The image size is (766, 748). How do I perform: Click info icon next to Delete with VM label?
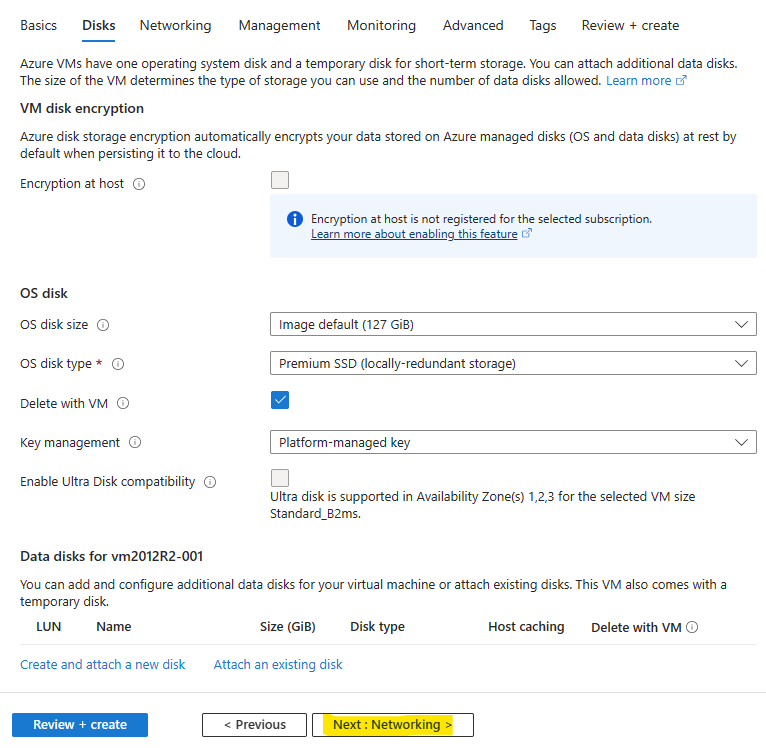click(123, 403)
